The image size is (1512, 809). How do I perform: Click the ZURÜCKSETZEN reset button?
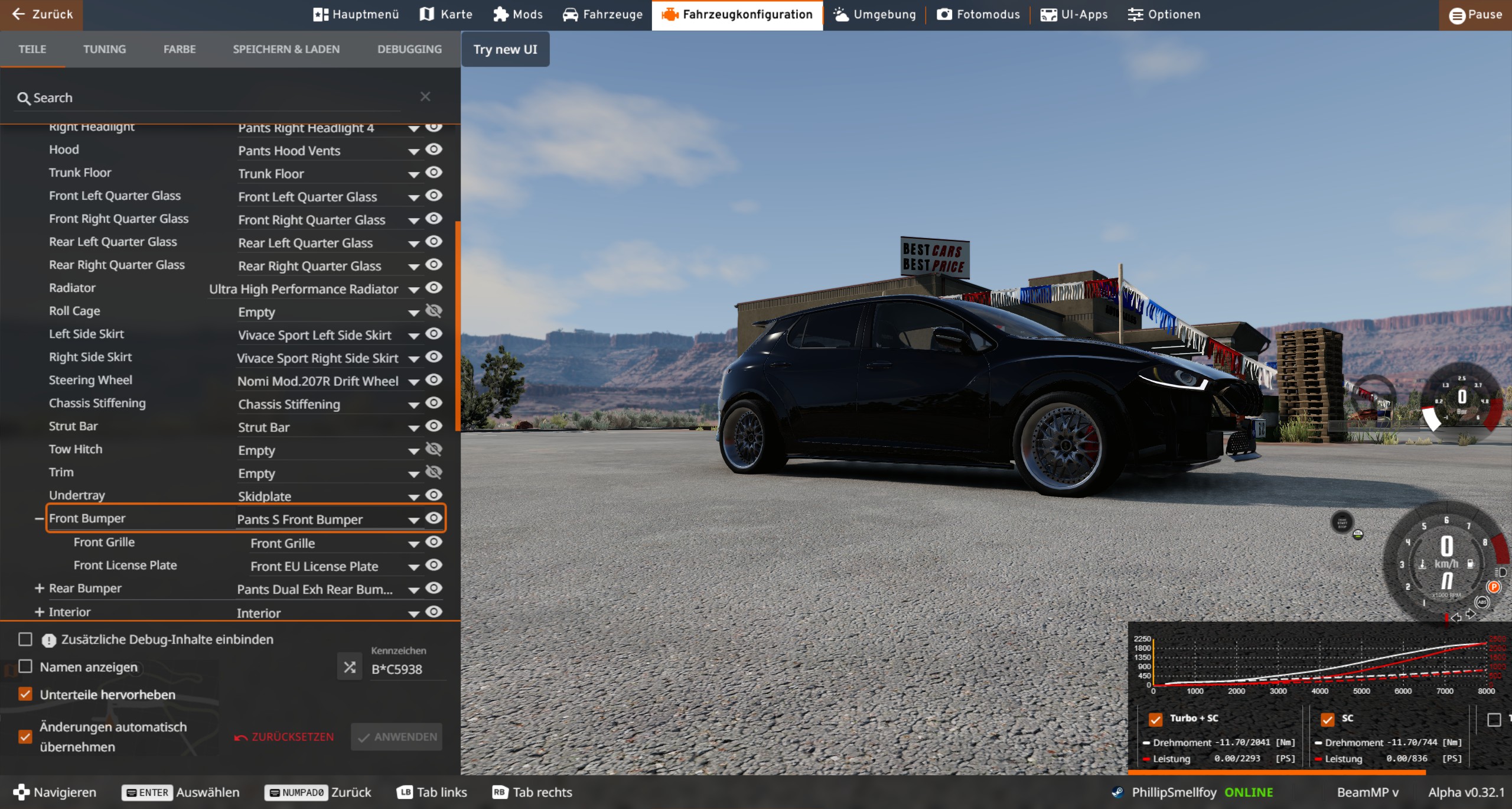pyautogui.click(x=284, y=737)
